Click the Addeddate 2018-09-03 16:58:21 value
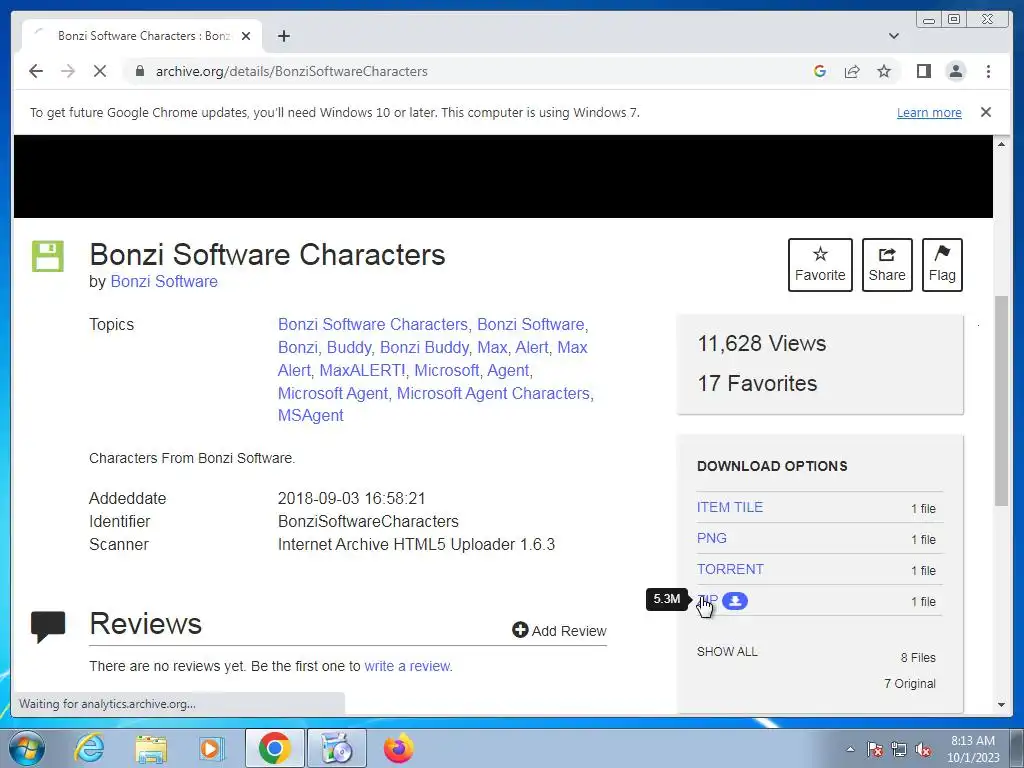This screenshot has width=1024, height=768. [351, 498]
